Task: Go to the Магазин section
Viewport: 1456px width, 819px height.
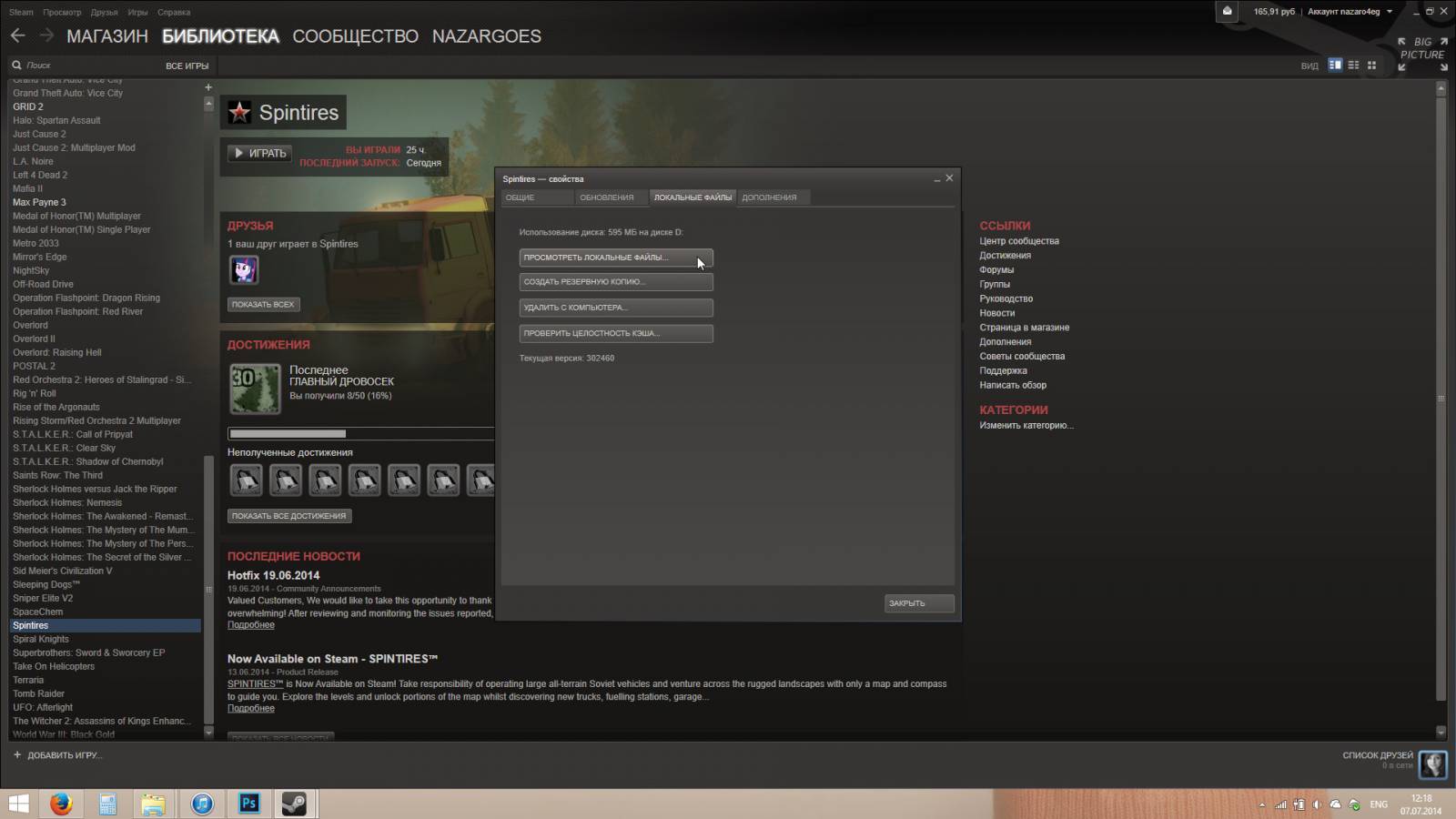Action: point(107,36)
